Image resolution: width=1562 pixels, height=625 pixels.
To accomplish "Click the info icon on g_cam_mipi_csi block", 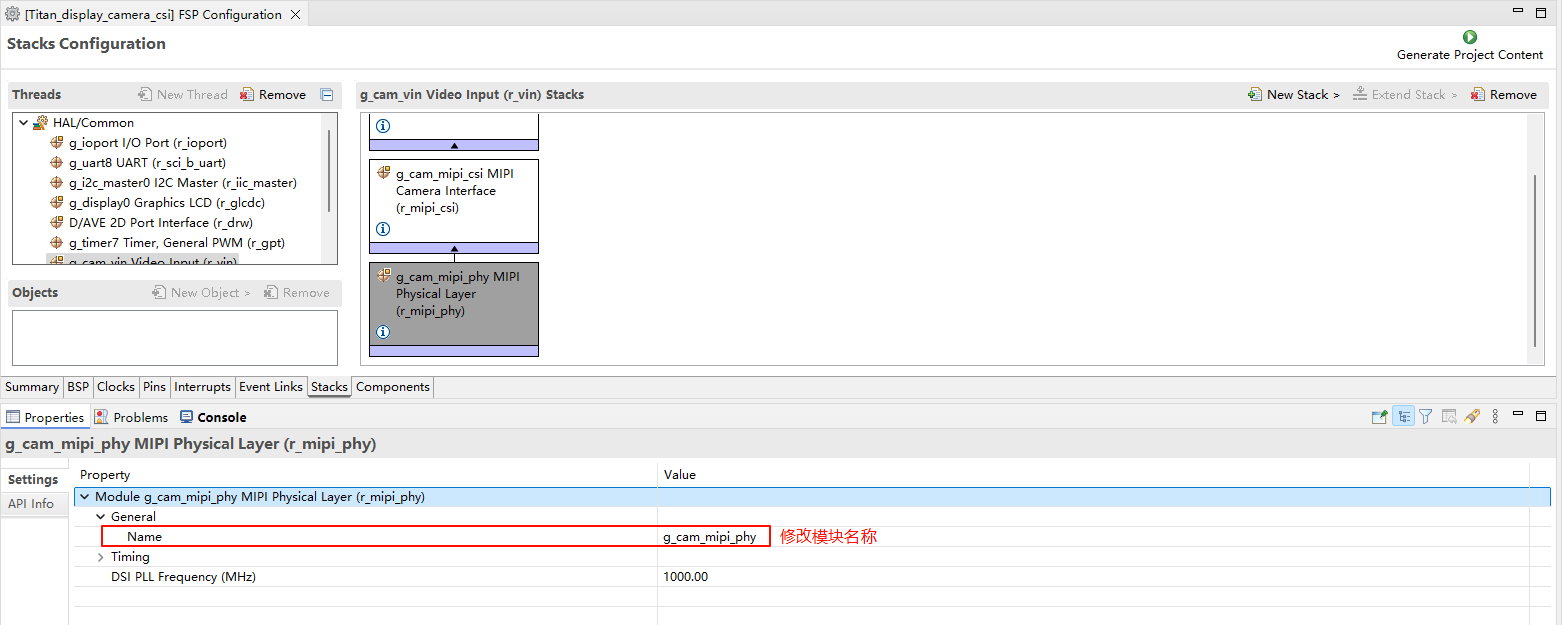I will click(382, 229).
